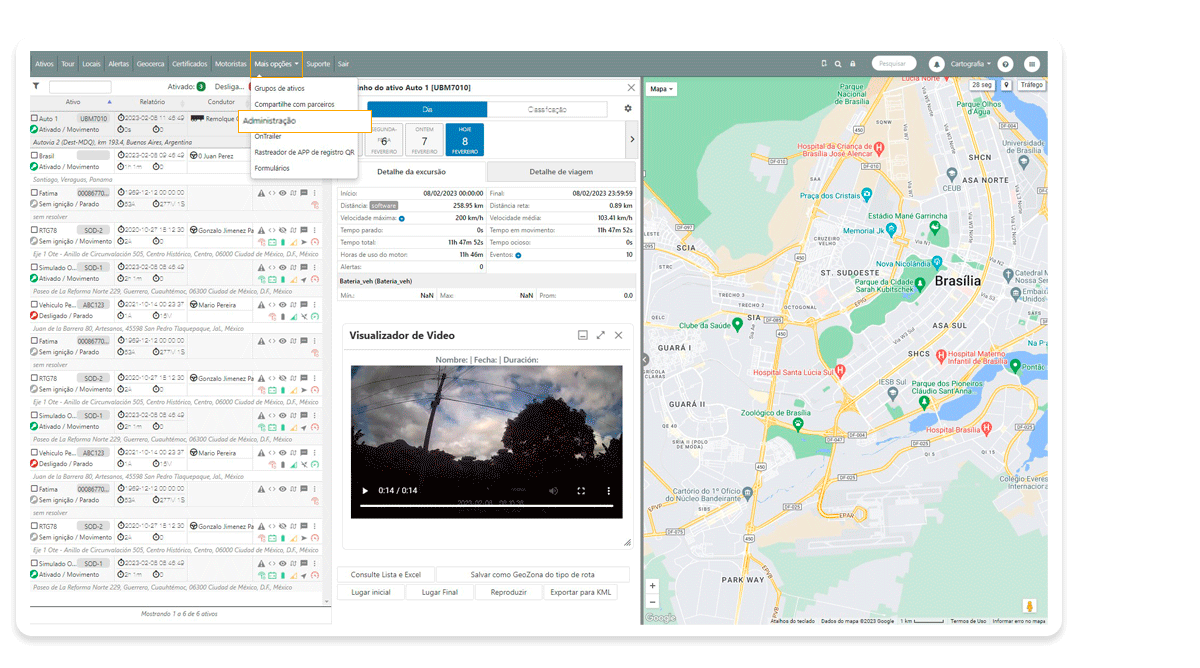Open the help question mark icon

click(1005, 64)
